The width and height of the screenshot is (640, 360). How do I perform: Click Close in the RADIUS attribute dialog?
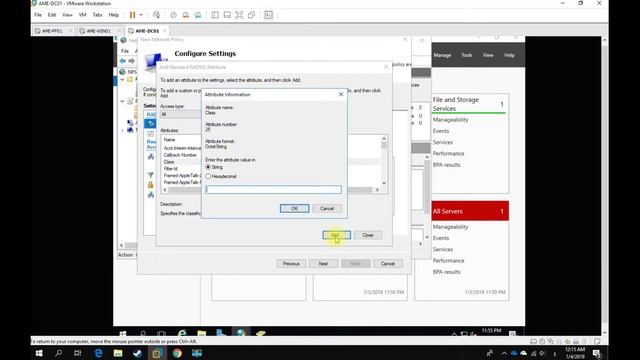point(368,235)
